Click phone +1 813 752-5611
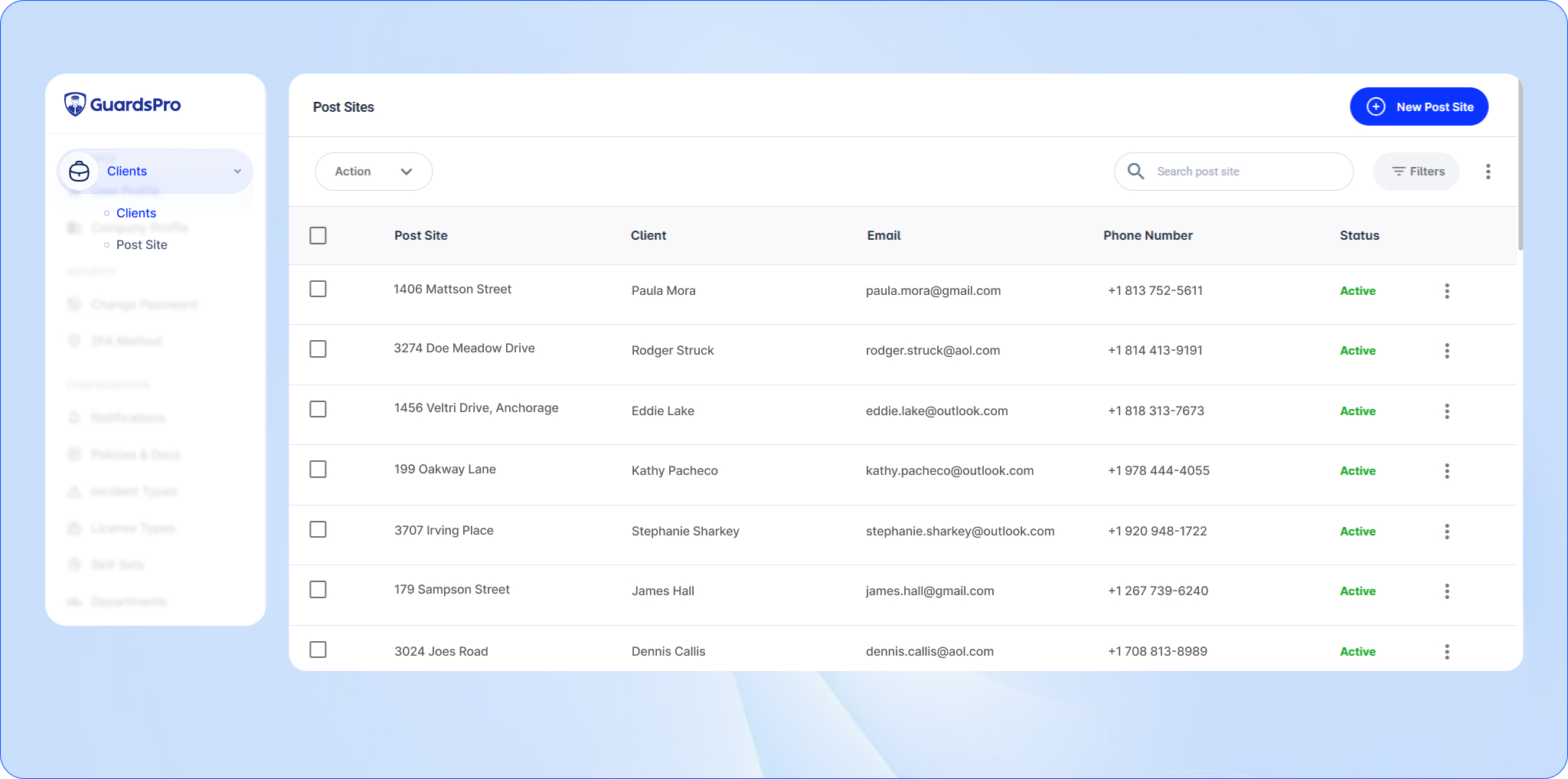 tap(1155, 291)
